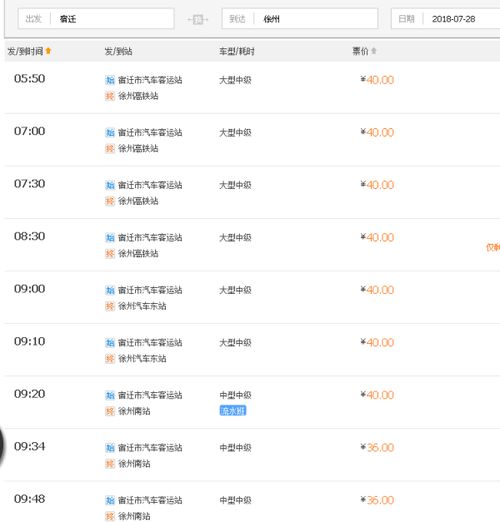Click the 终 end-station icon in 07:30 row
Image resolution: width=500 pixels, height=522 pixels.
[x=110, y=201]
